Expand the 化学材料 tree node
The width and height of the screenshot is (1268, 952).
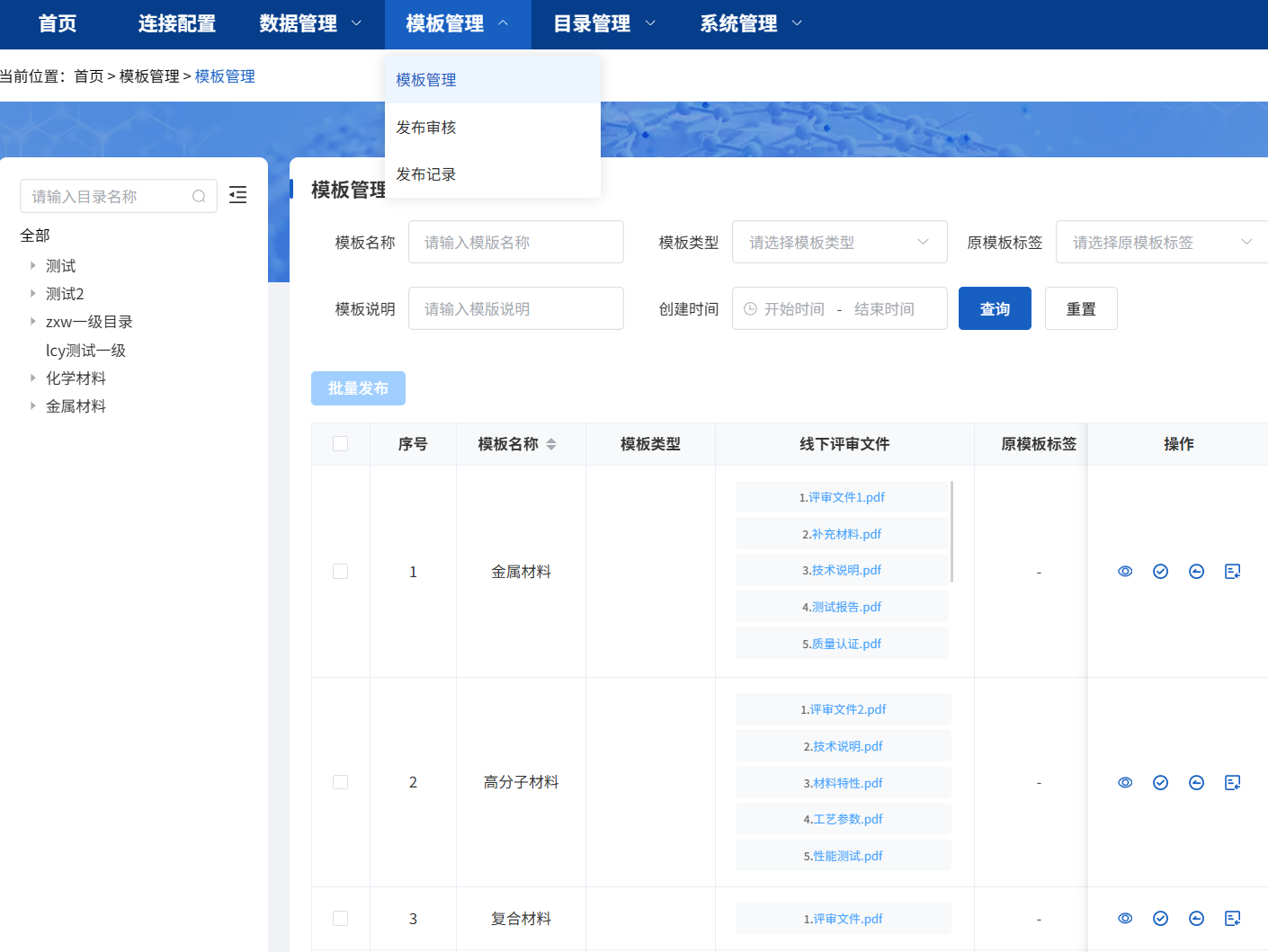point(33,378)
